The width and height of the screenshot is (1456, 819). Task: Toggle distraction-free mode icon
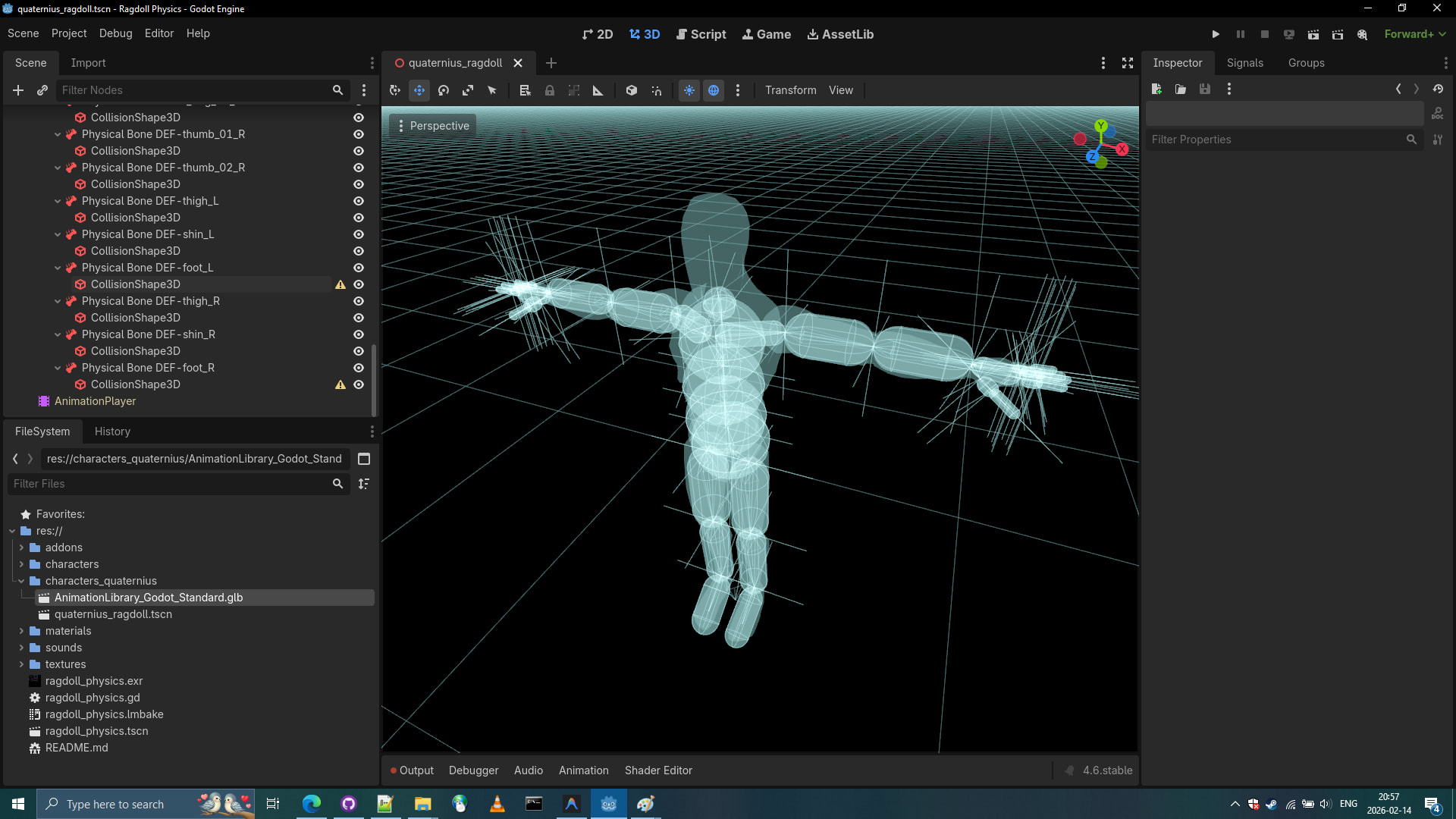pos(1128,63)
